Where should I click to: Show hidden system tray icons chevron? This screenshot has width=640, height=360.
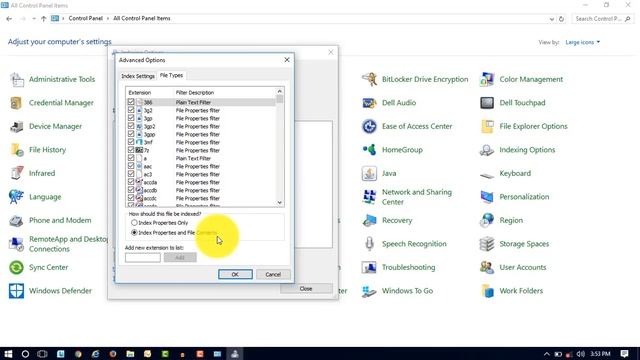click(x=547, y=354)
